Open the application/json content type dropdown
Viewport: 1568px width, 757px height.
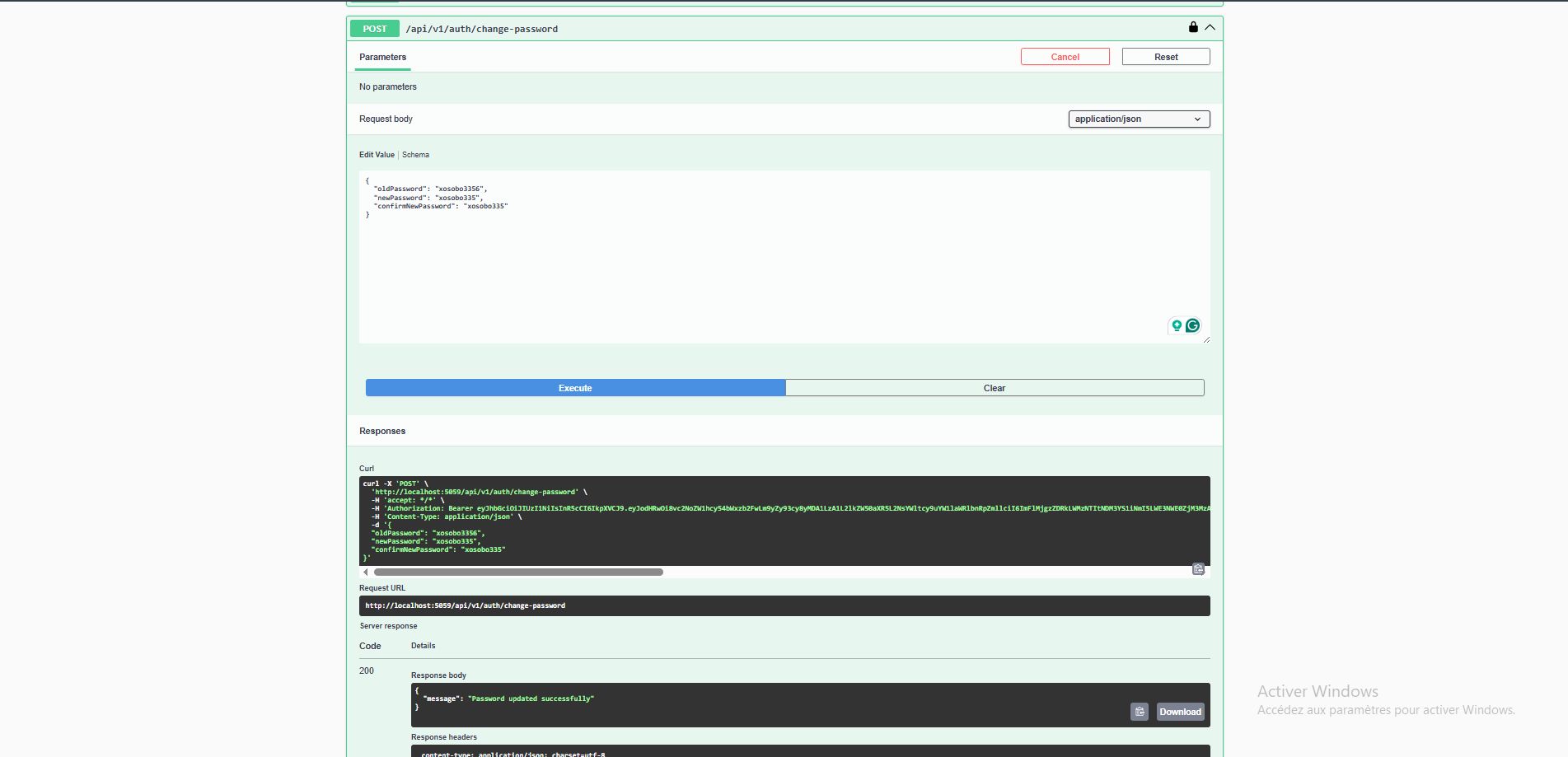(x=1139, y=119)
